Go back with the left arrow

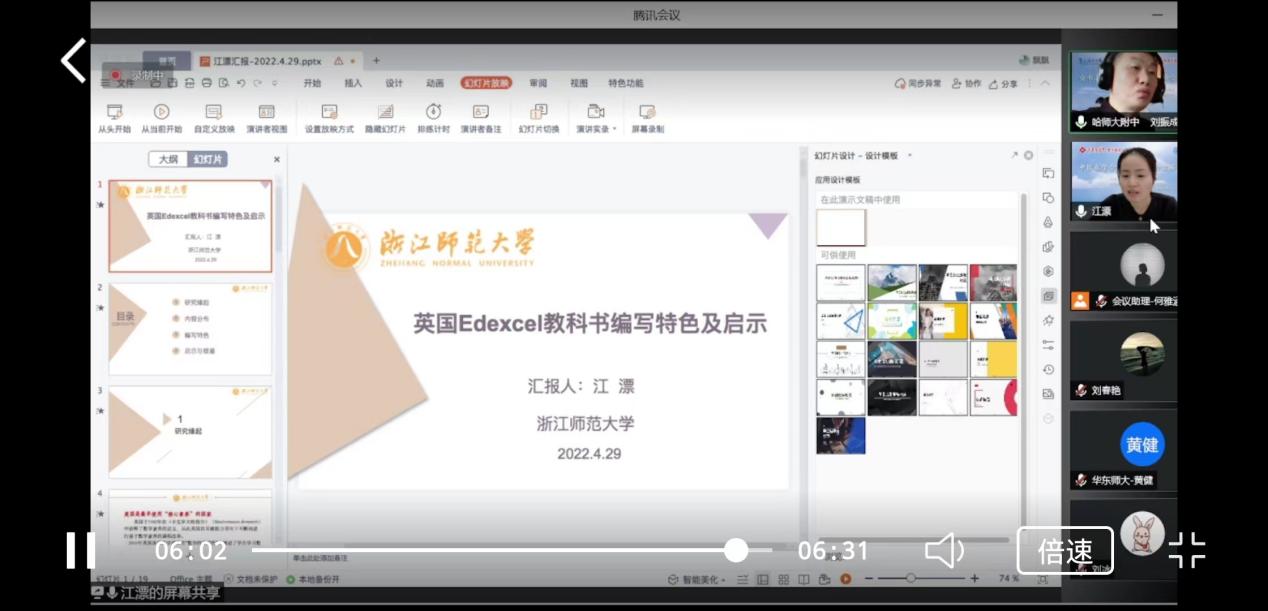[x=73, y=61]
